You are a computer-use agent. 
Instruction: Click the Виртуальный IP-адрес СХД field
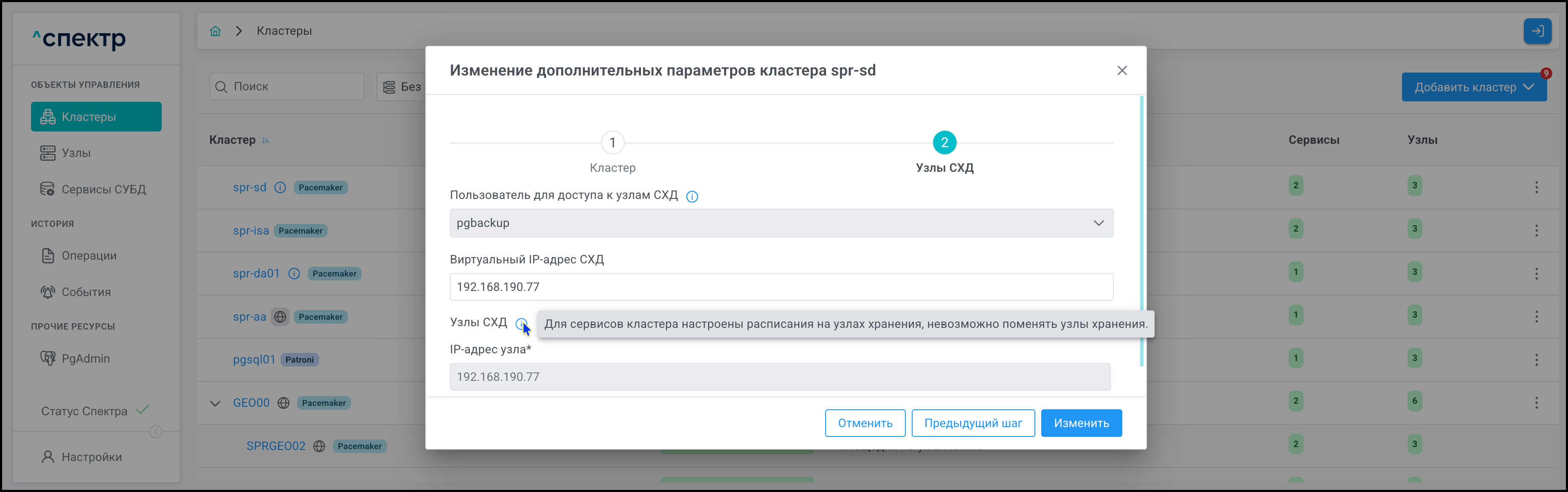(781, 287)
